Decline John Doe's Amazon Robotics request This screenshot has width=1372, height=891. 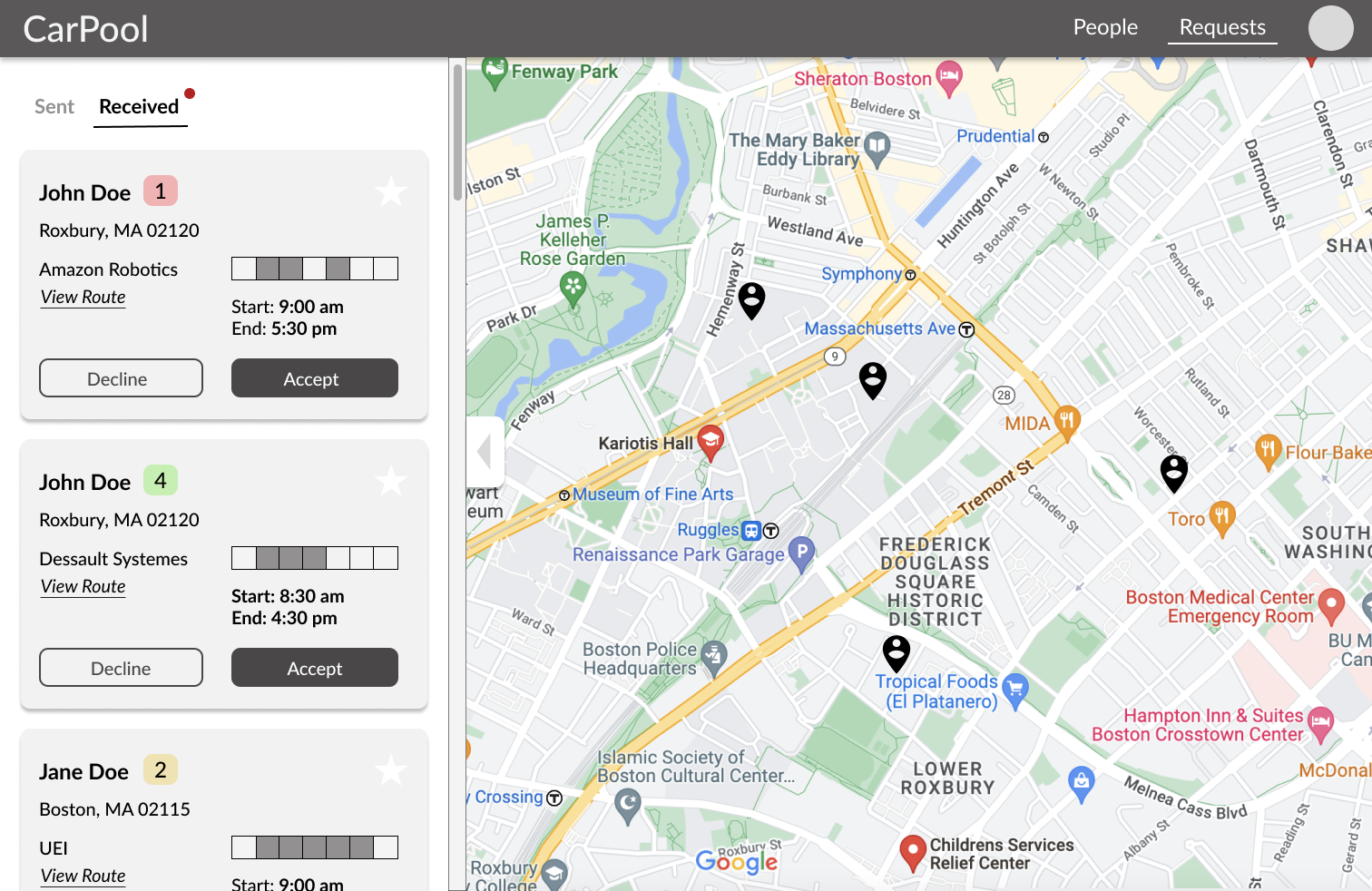pyautogui.click(x=121, y=378)
